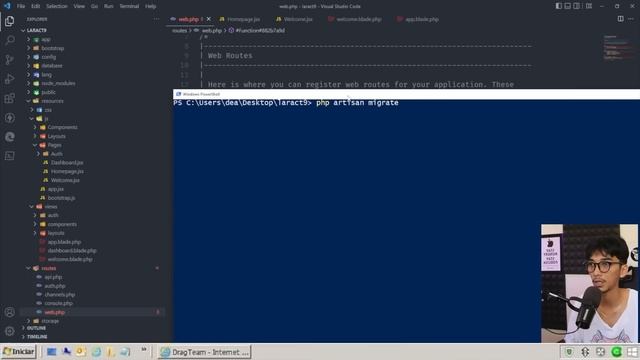The image size is (640, 360).
Task: Open DragTeam - Internet taskbar button
Action: click(x=204, y=352)
